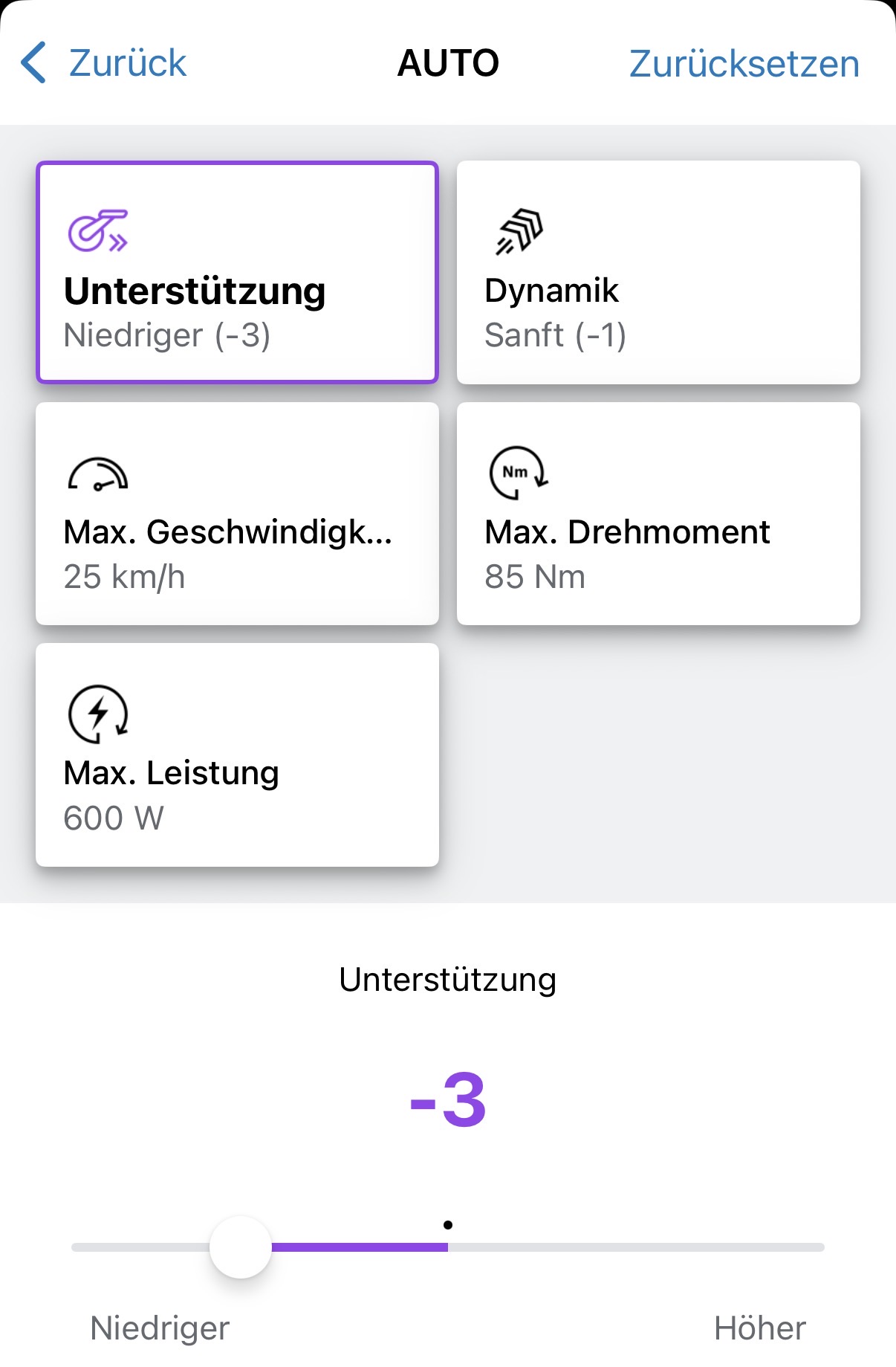The height and width of the screenshot is (1367, 896).
Task: Tap the Niedriger label under the slider
Action: [160, 1328]
